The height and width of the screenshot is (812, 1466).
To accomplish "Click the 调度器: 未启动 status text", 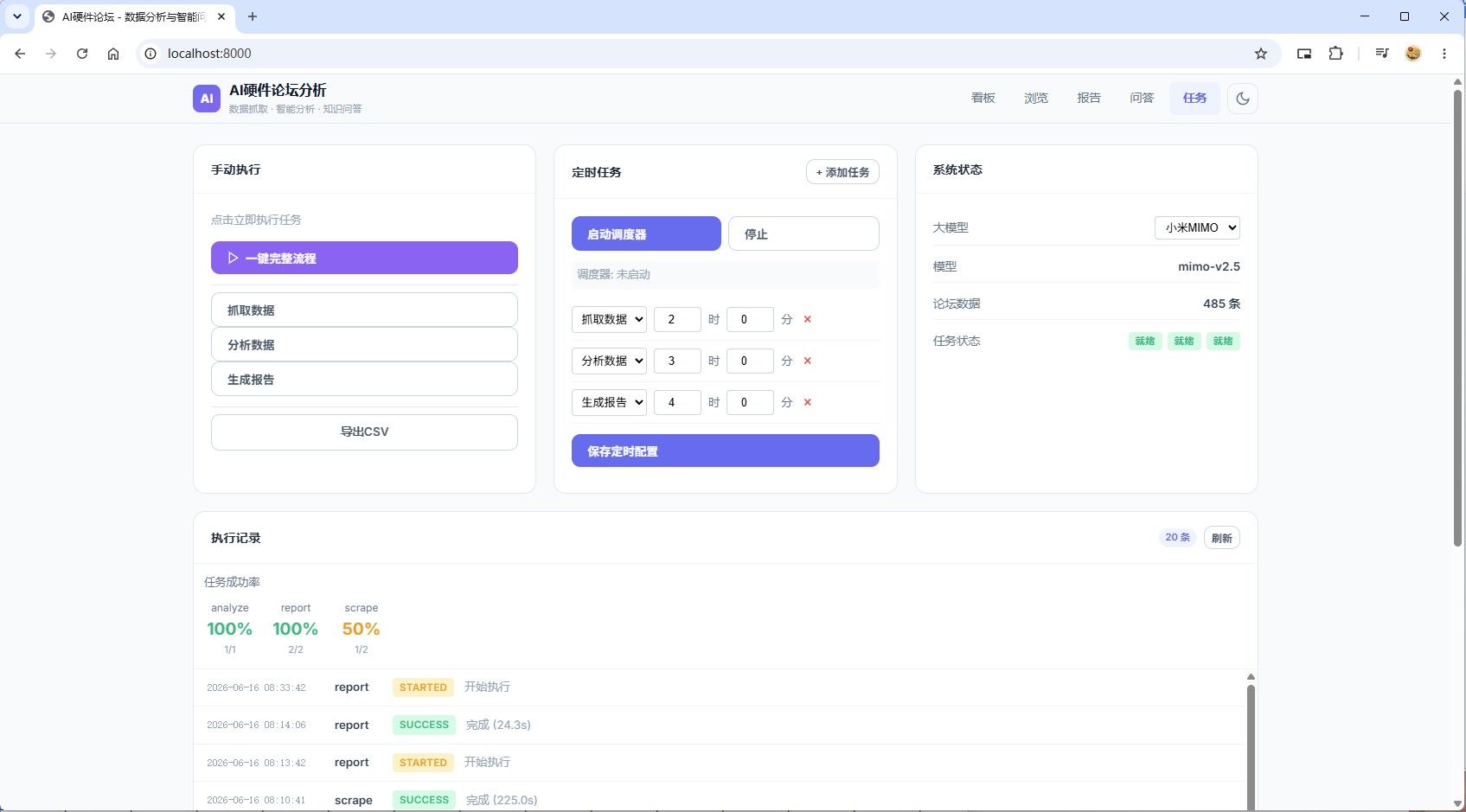I will point(613,274).
